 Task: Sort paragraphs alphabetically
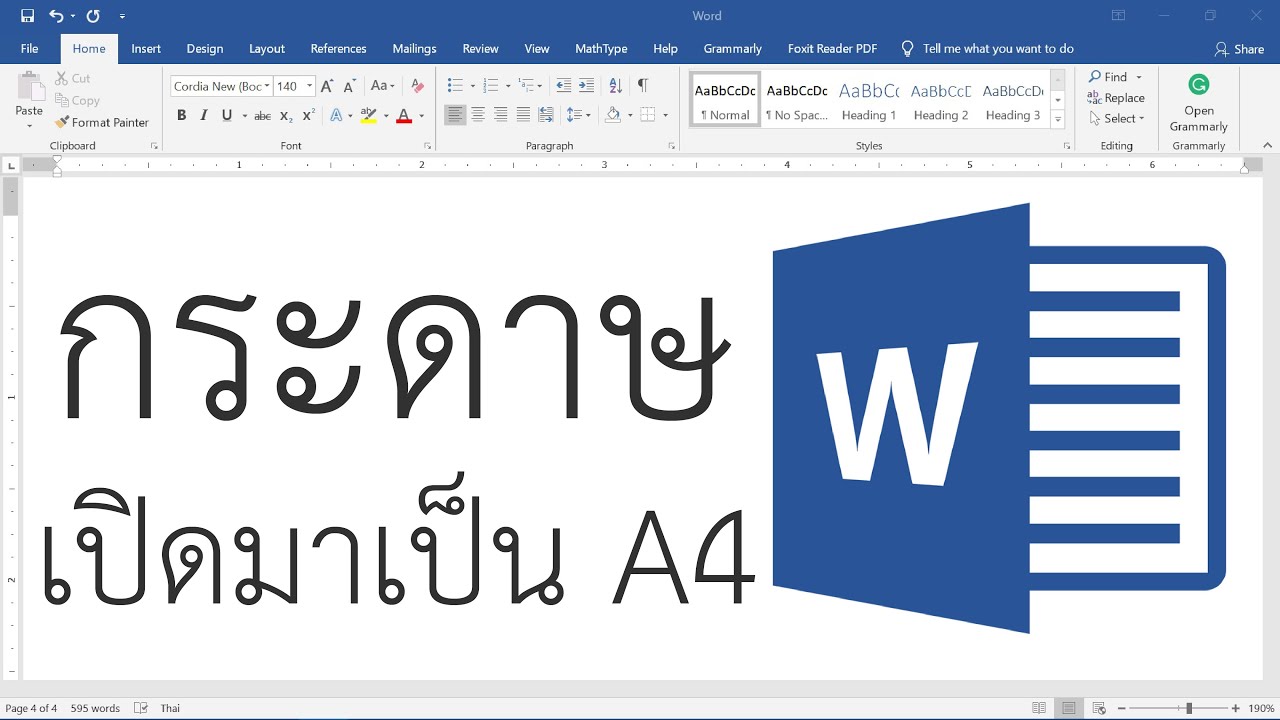pos(615,86)
